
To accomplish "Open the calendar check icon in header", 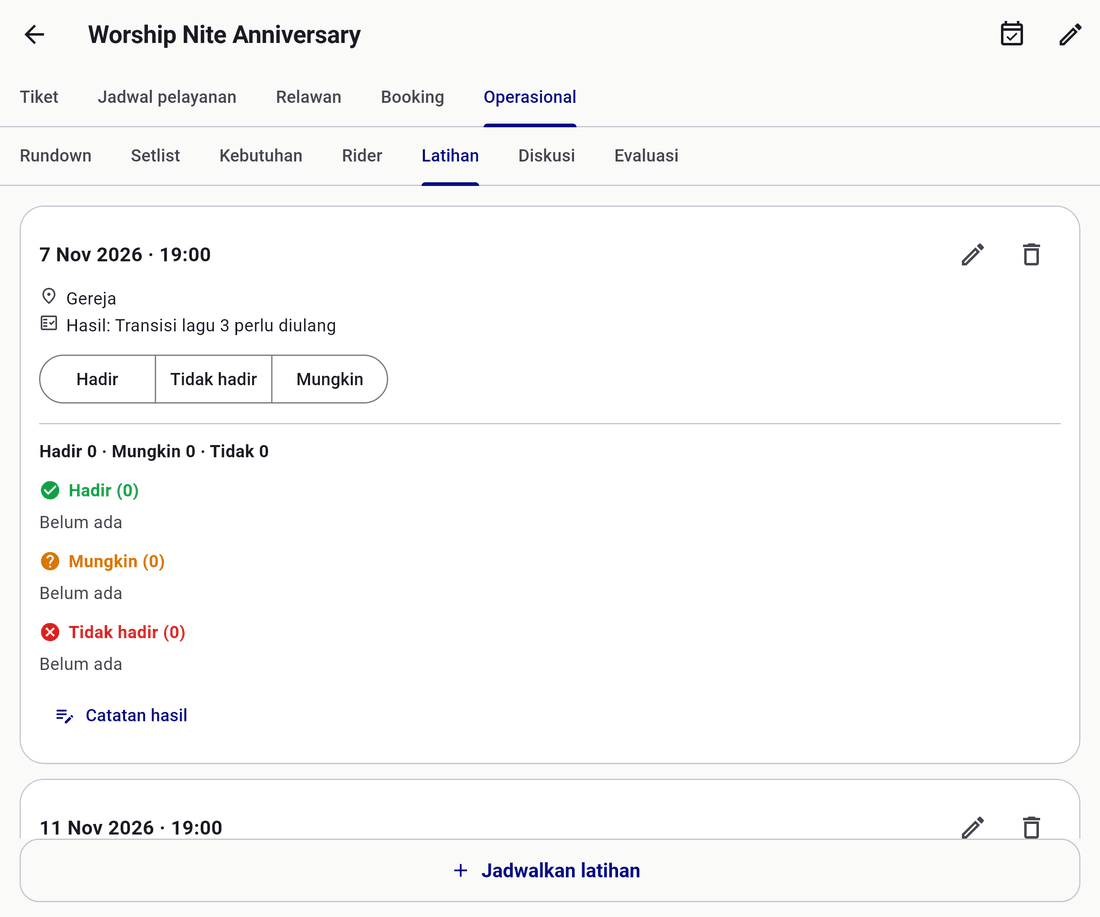I will click(1012, 34).
